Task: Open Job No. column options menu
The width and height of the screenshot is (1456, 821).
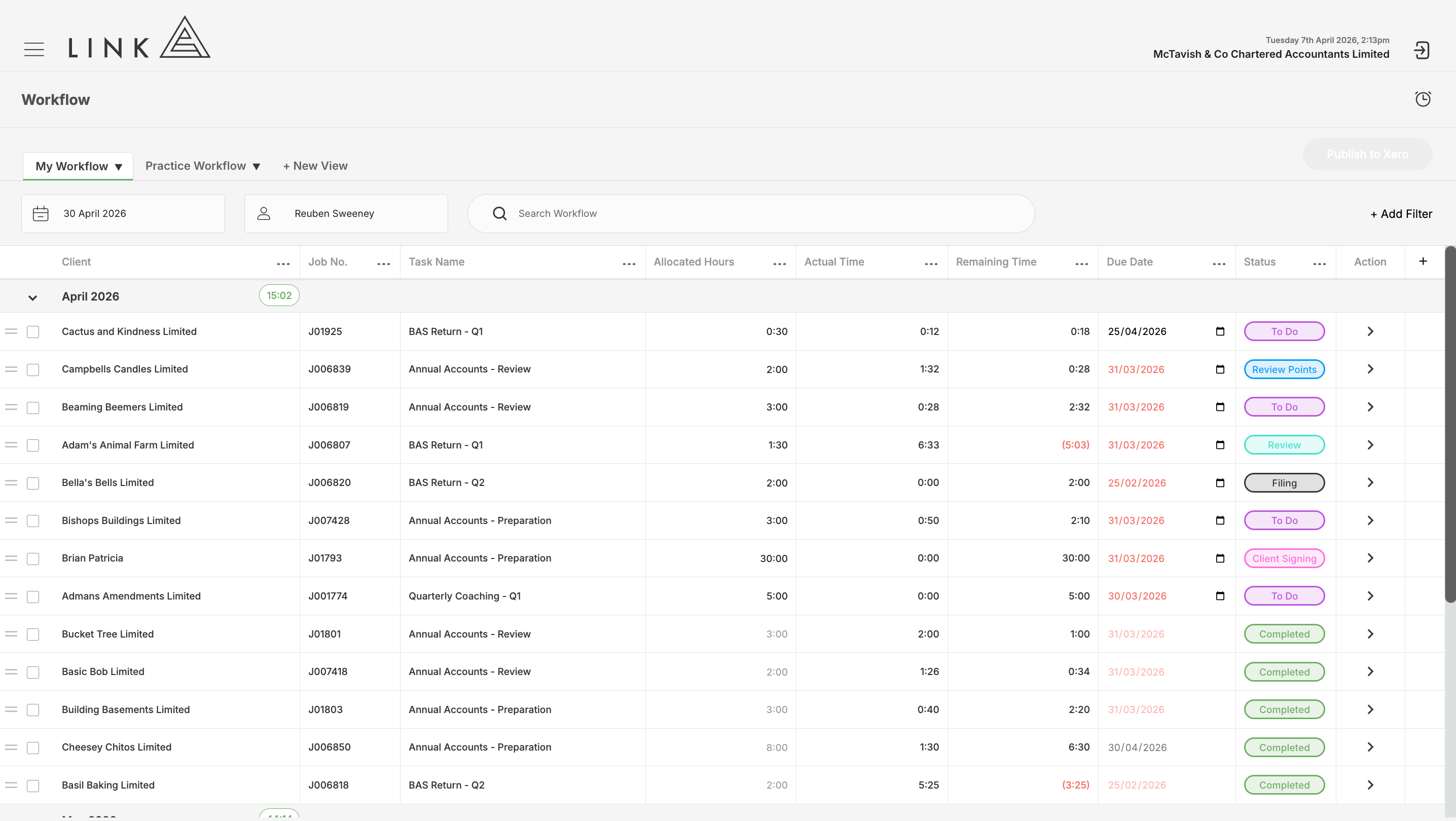Action: click(x=384, y=264)
